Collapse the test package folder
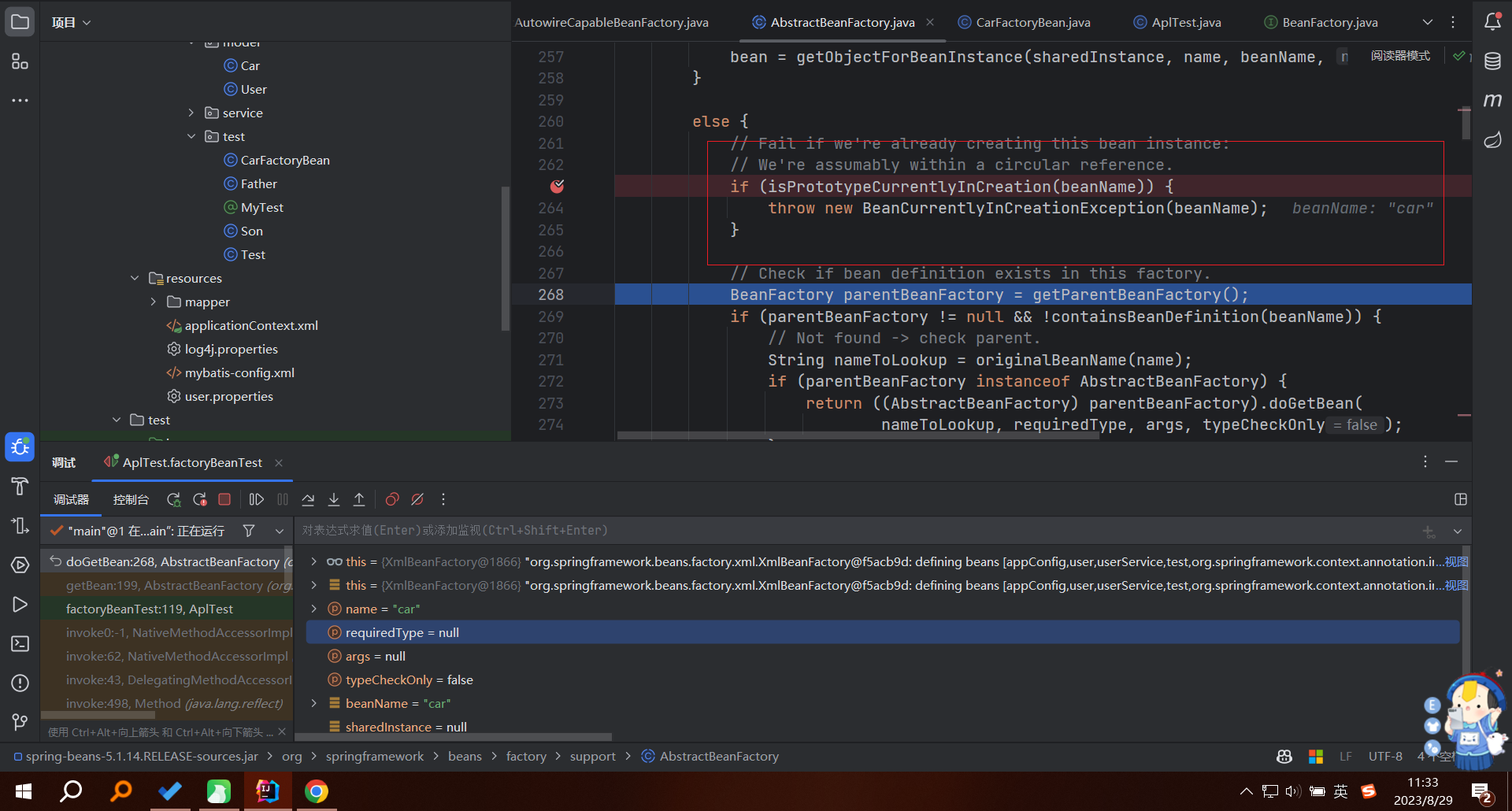This screenshot has height=811, width=1512. coord(191,136)
